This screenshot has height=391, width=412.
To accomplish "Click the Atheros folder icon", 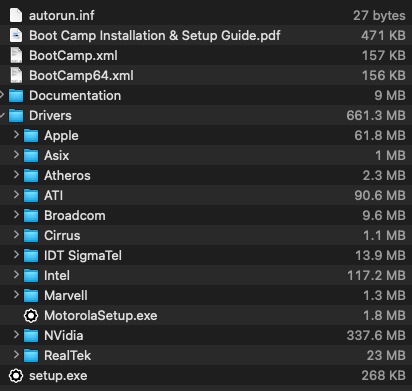I will click(31, 176).
